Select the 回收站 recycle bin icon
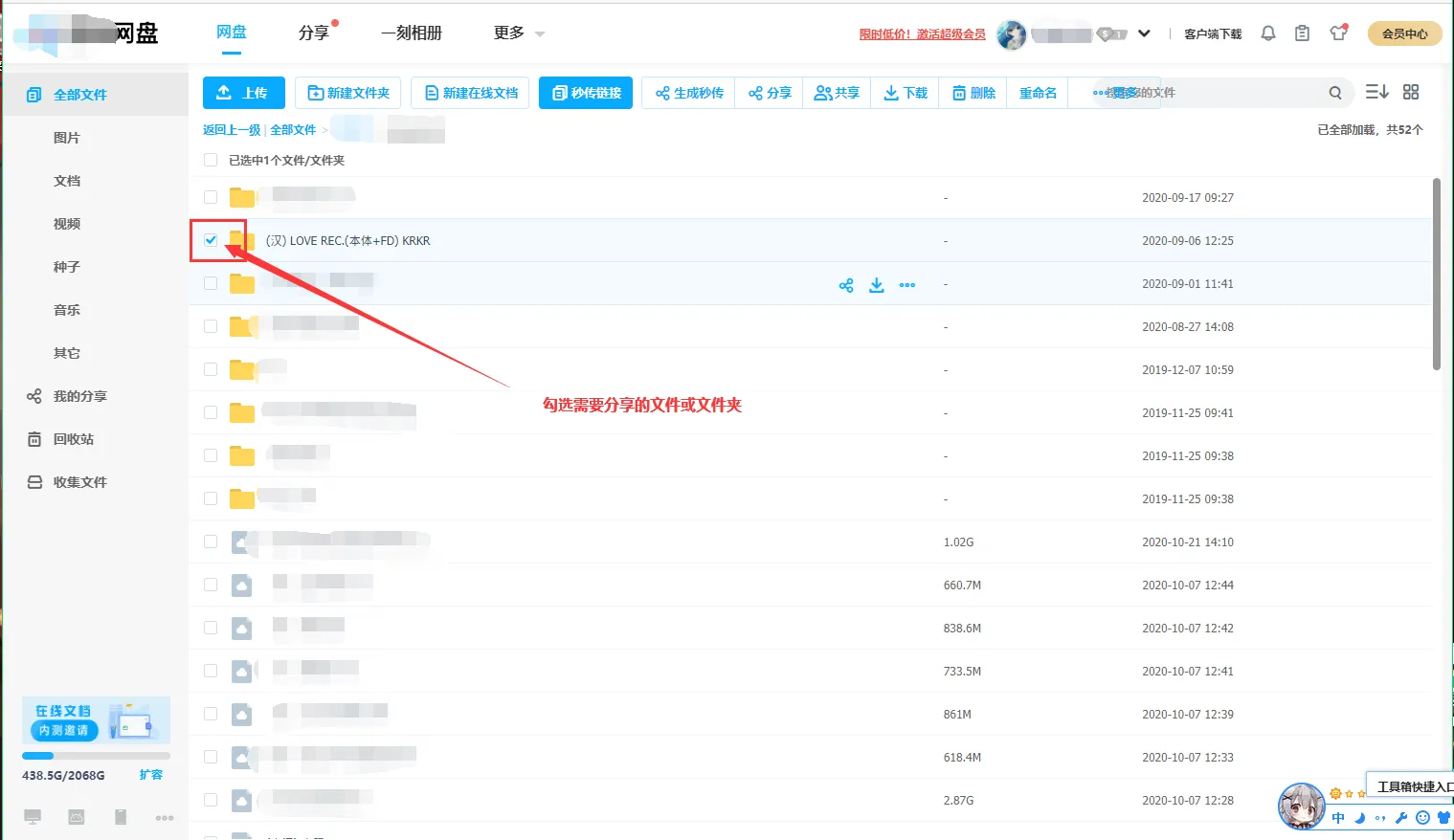Screen dimensions: 1454x840 (x=35, y=438)
